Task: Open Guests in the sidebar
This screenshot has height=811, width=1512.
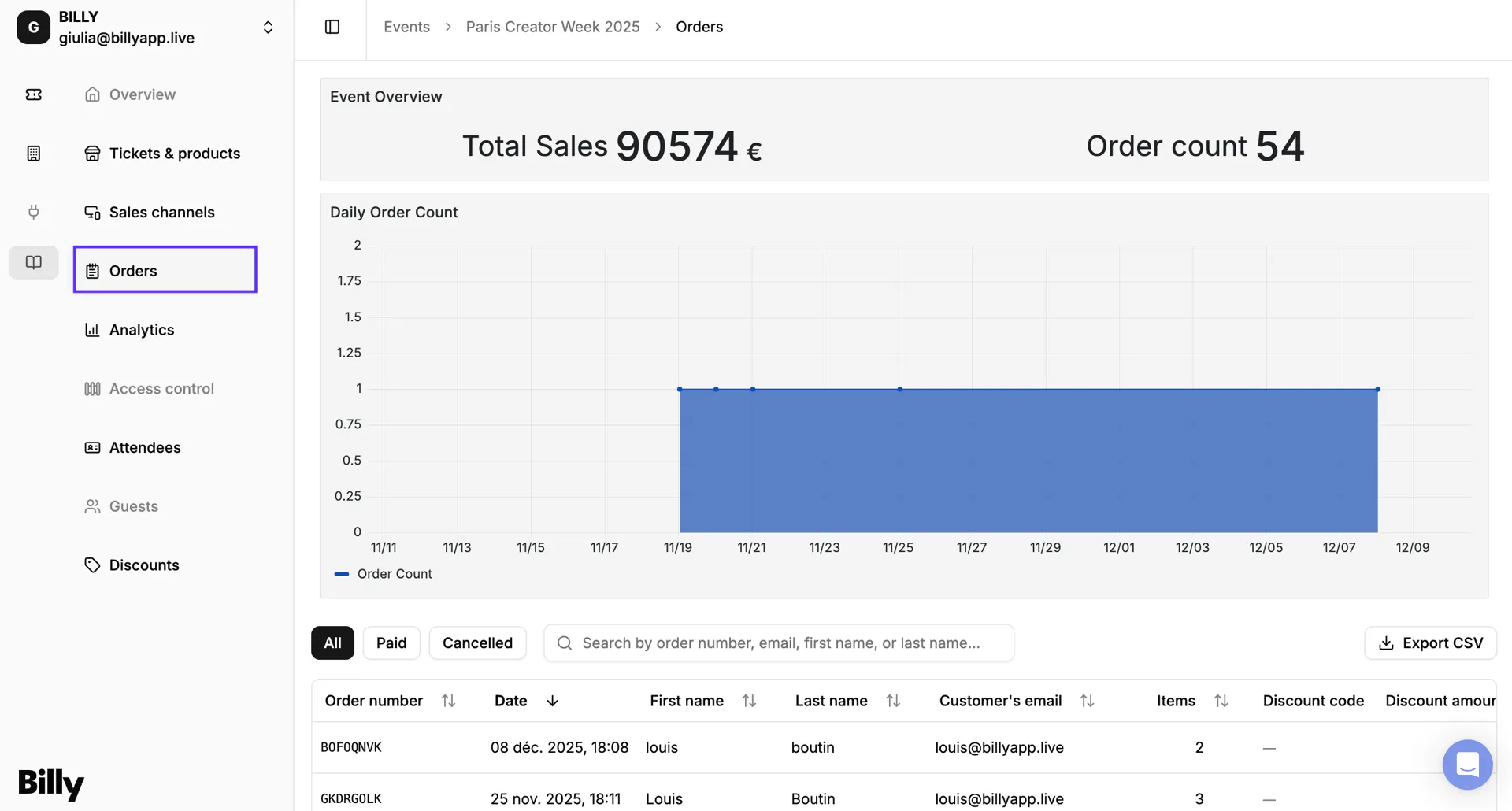Action: coord(134,506)
